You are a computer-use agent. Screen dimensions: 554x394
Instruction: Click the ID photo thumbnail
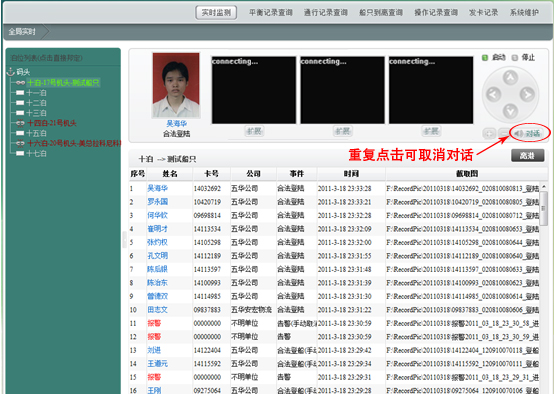tap(176, 85)
